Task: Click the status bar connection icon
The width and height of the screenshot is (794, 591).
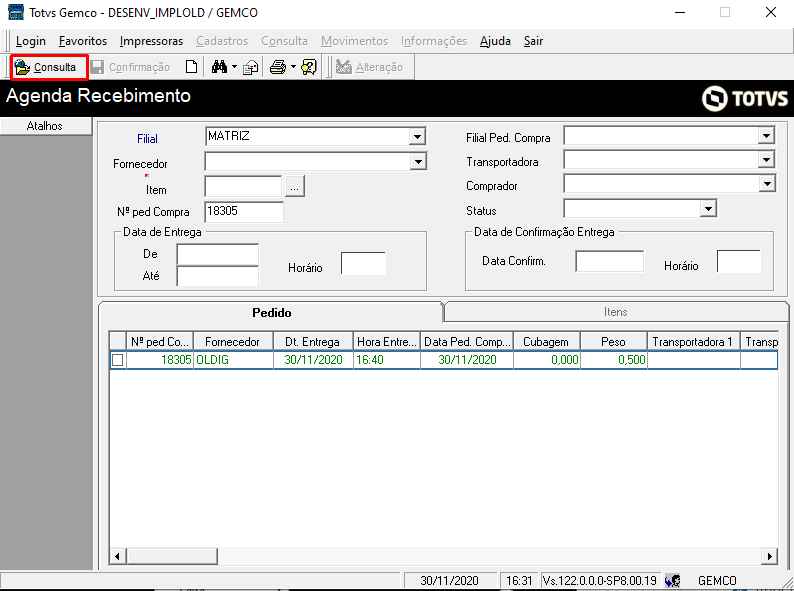Action: tap(673, 580)
